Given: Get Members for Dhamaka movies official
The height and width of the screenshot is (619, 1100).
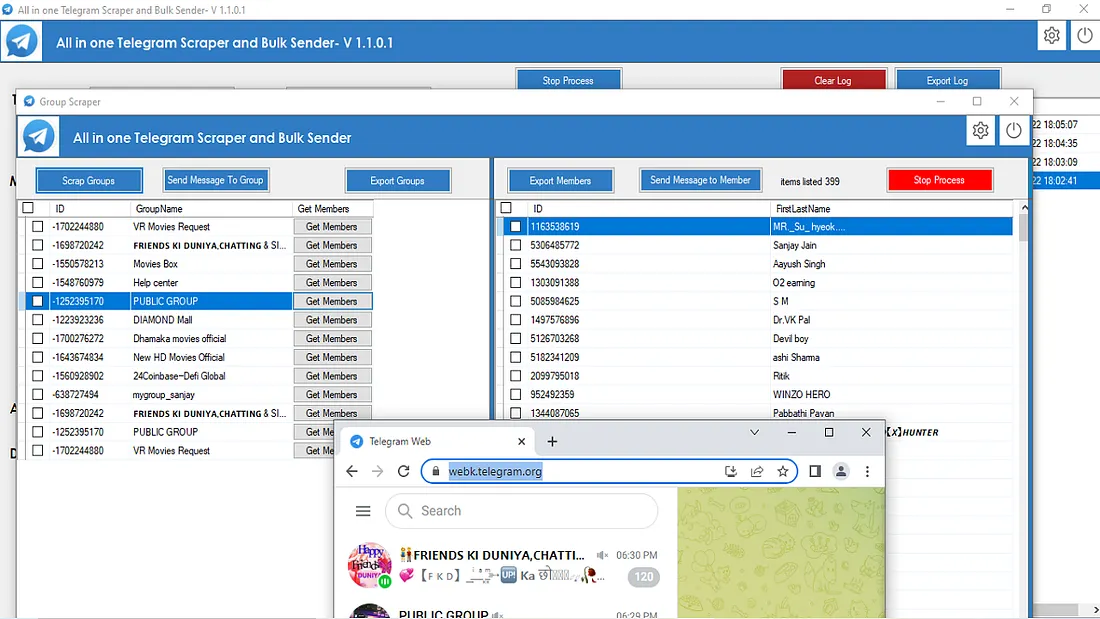Looking at the screenshot, I should pyautogui.click(x=332, y=338).
